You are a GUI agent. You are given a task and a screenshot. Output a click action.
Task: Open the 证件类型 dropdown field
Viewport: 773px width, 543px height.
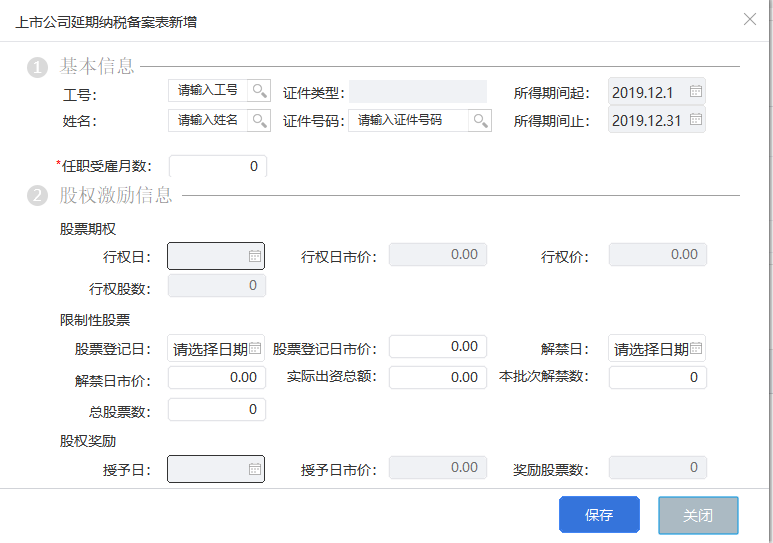click(x=417, y=92)
